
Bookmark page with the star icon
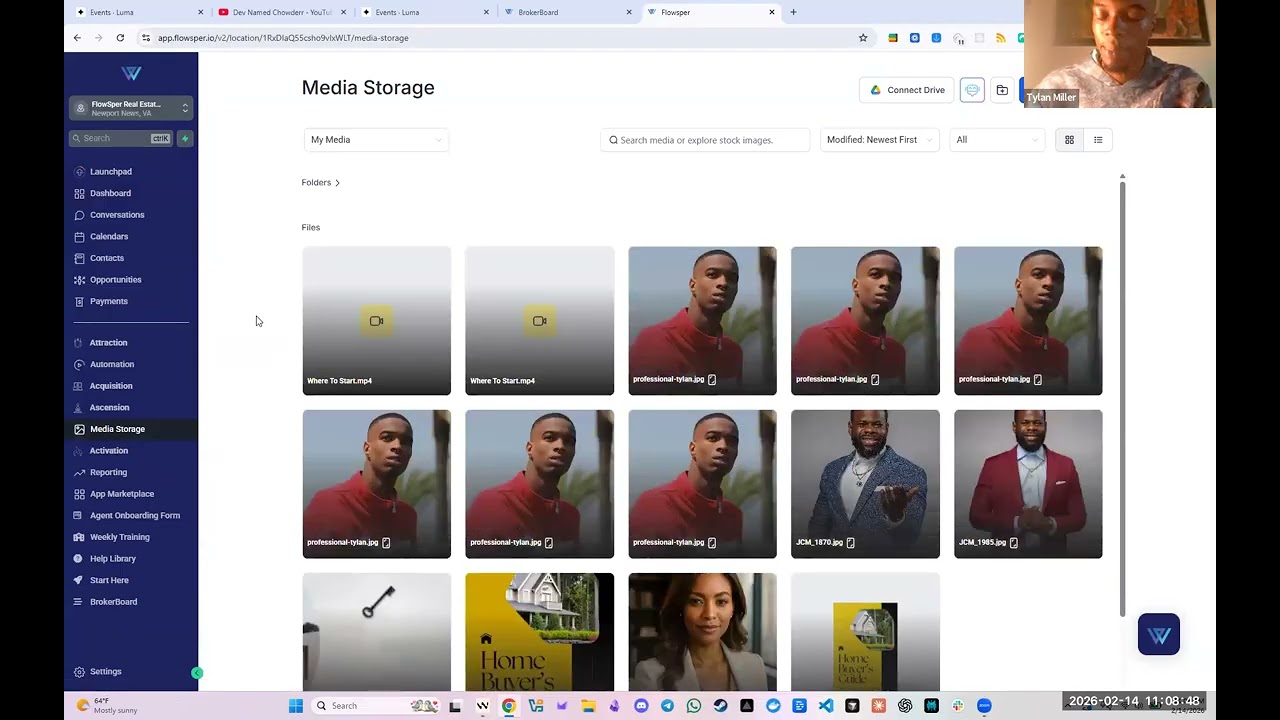[863, 38]
